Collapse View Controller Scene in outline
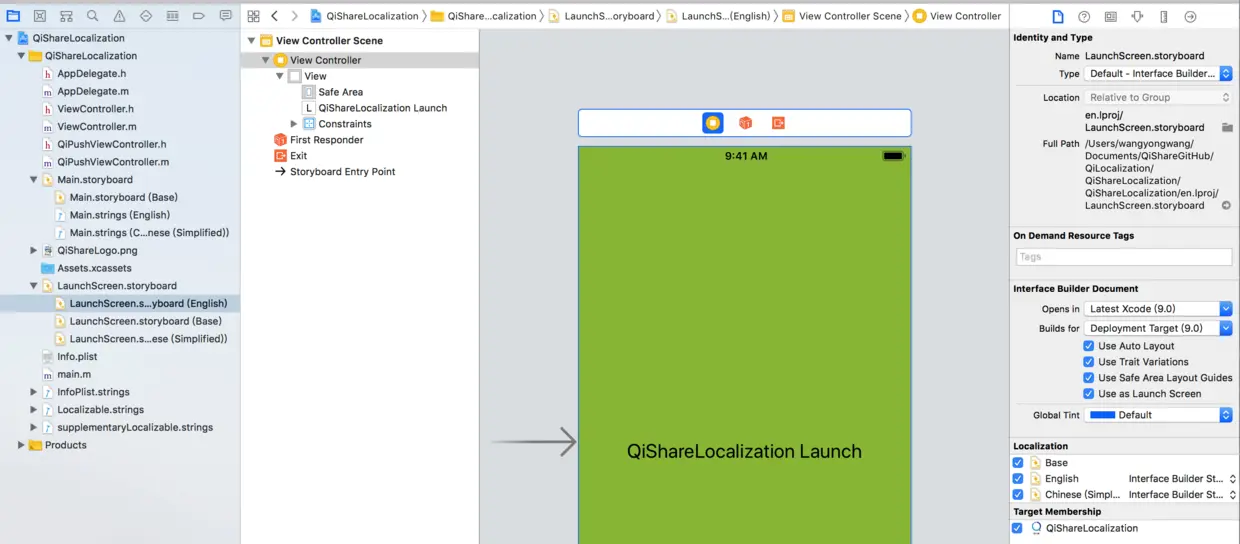The image size is (1240, 544). coord(252,41)
